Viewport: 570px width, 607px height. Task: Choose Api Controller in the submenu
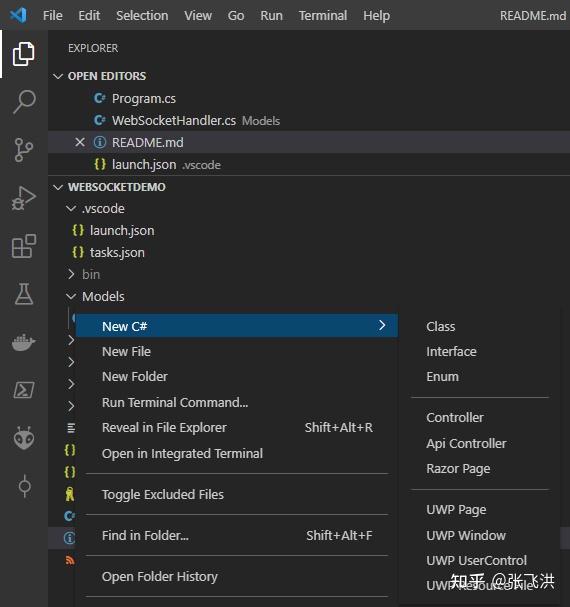(x=466, y=444)
